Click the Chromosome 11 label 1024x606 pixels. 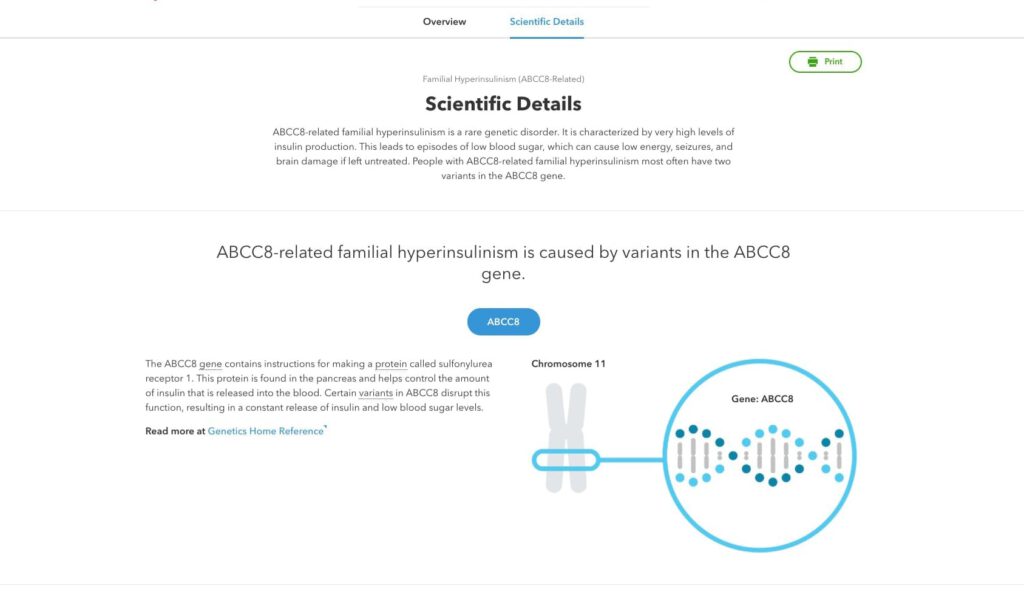[568, 364]
